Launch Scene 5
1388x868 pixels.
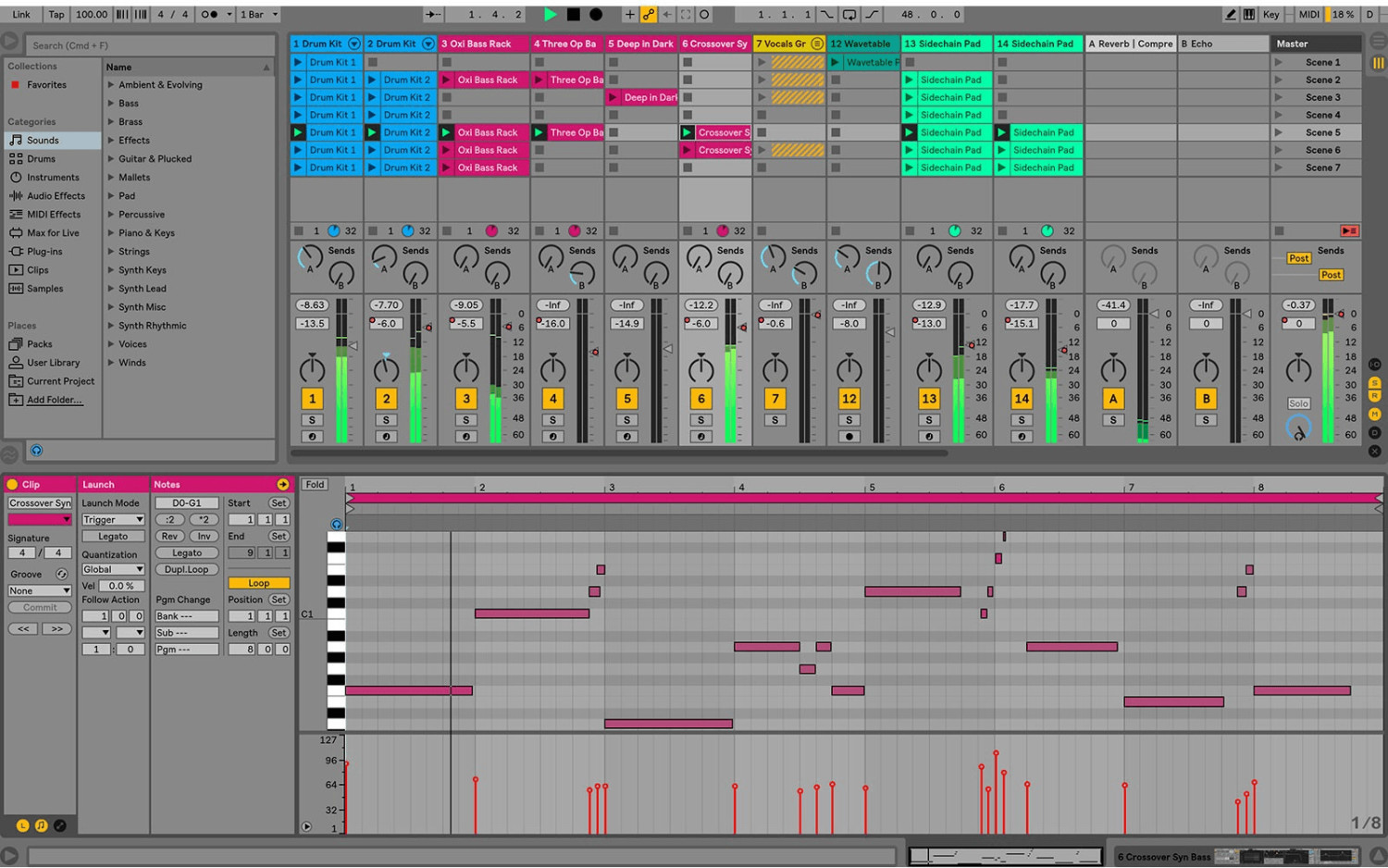[x=1279, y=132]
